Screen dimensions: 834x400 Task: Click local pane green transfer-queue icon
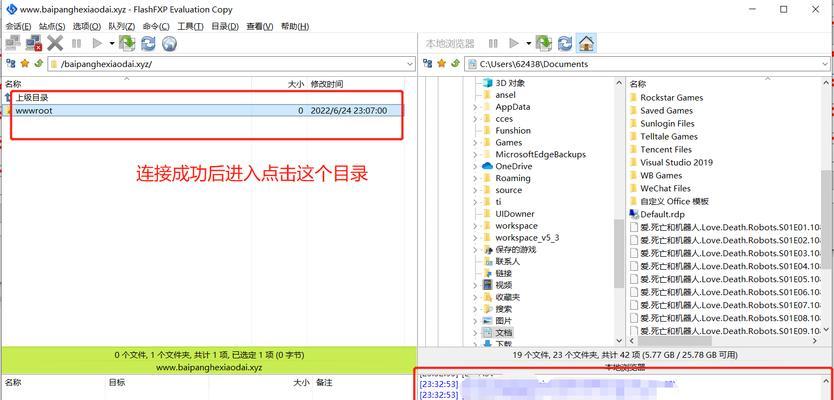(544, 43)
